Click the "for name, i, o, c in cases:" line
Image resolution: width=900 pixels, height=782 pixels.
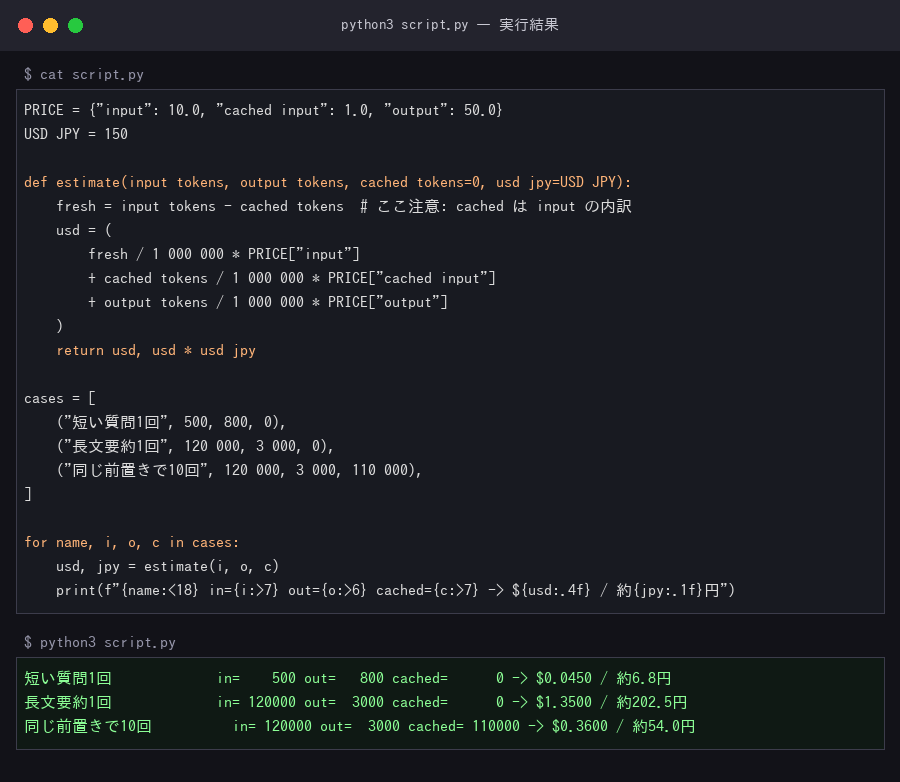click(131, 543)
